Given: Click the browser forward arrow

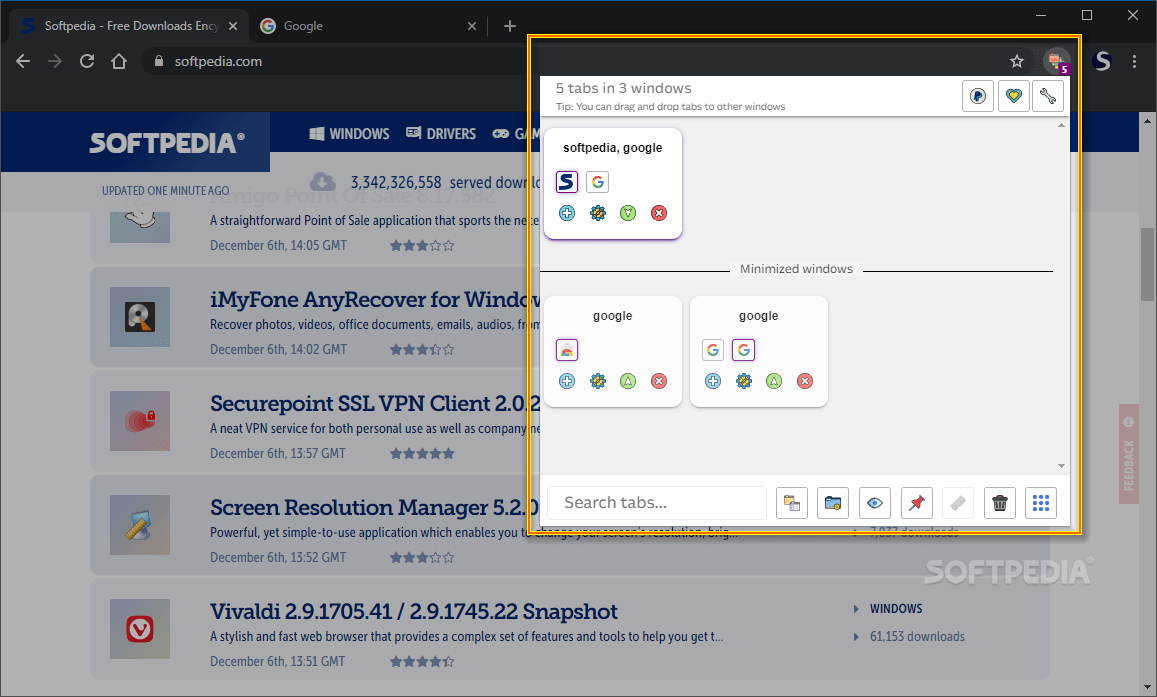Looking at the screenshot, I should pyautogui.click(x=55, y=61).
